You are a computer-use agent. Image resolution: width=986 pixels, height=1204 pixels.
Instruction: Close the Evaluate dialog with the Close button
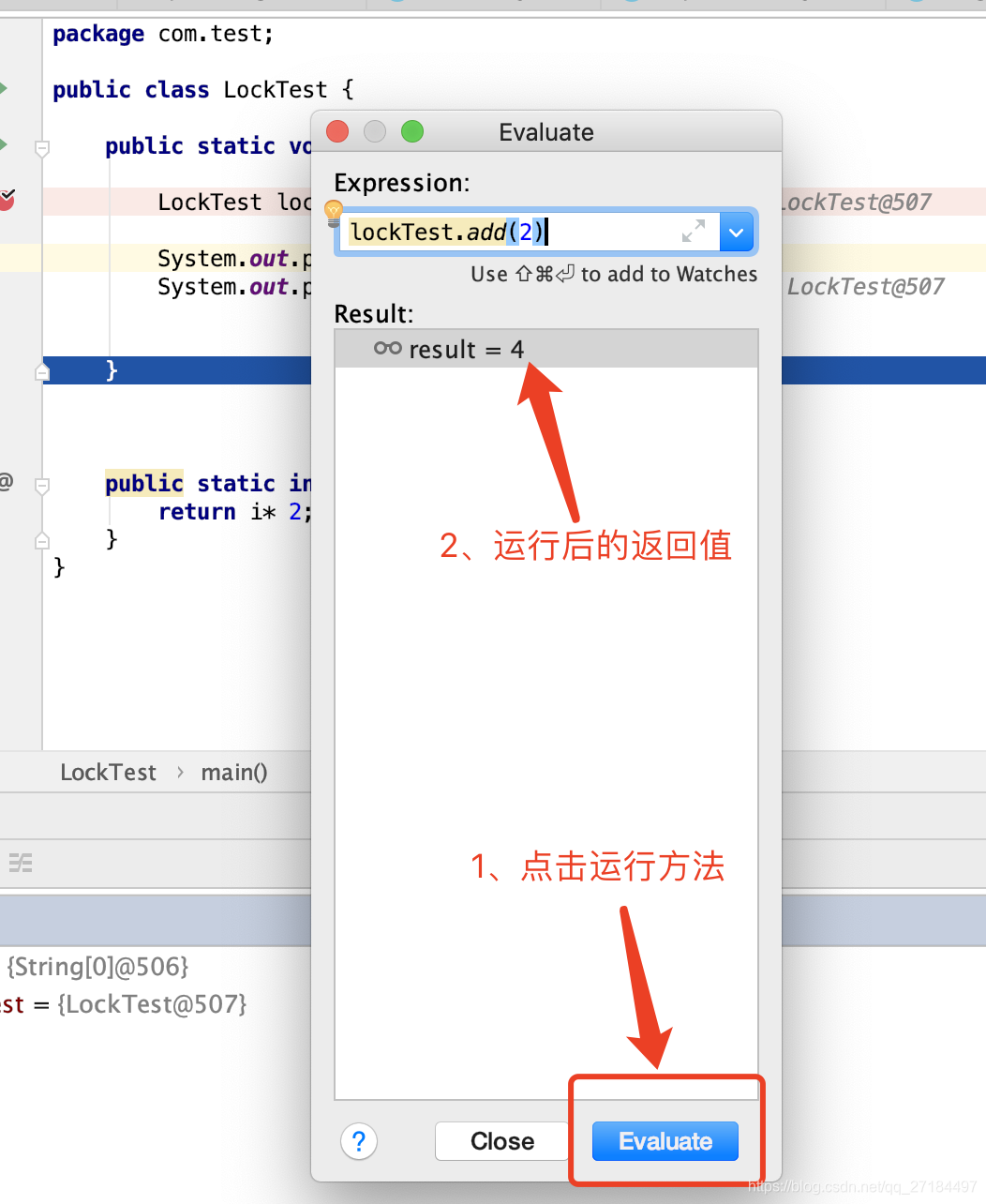tap(501, 1141)
